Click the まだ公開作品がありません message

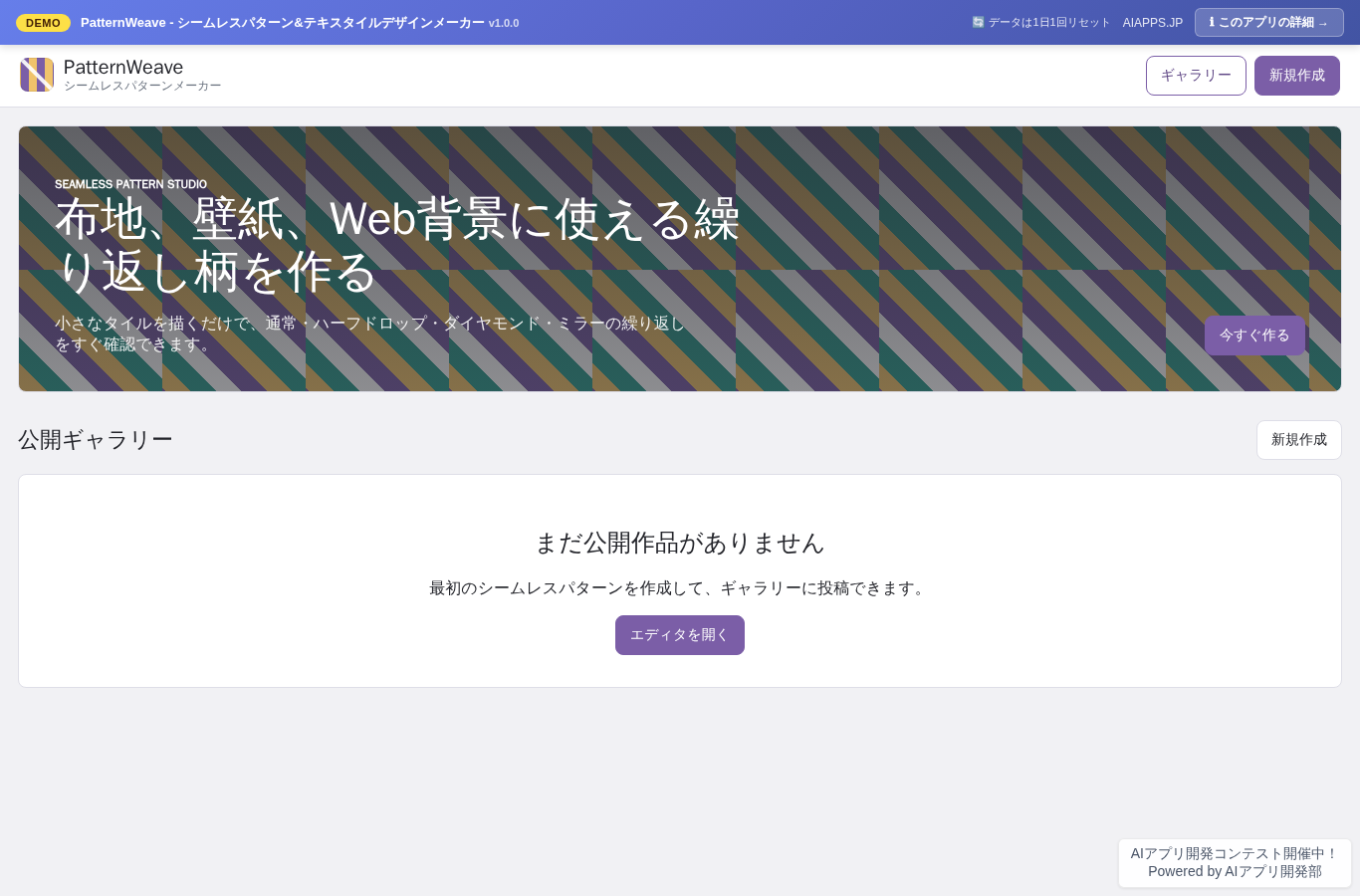(680, 543)
